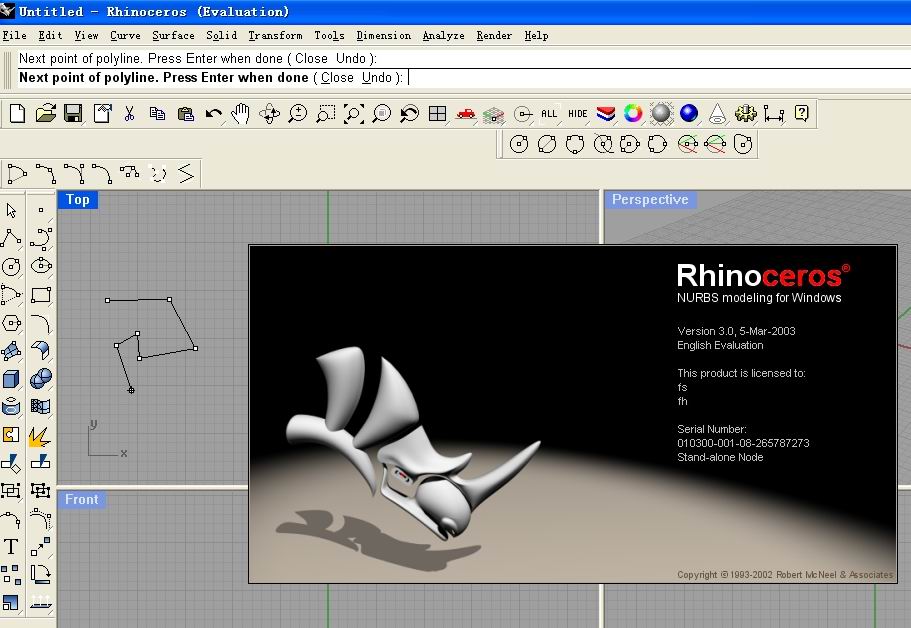This screenshot has height=628, width=911.
Task: Click the orange Join puzzle icon
Action: pyautogui.click(x=11, y=435)
